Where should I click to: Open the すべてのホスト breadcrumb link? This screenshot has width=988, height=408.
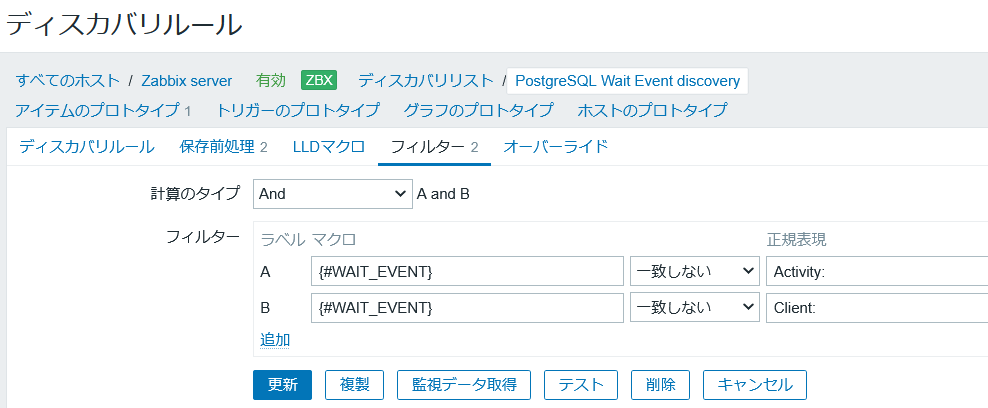(x=68, y=80)
